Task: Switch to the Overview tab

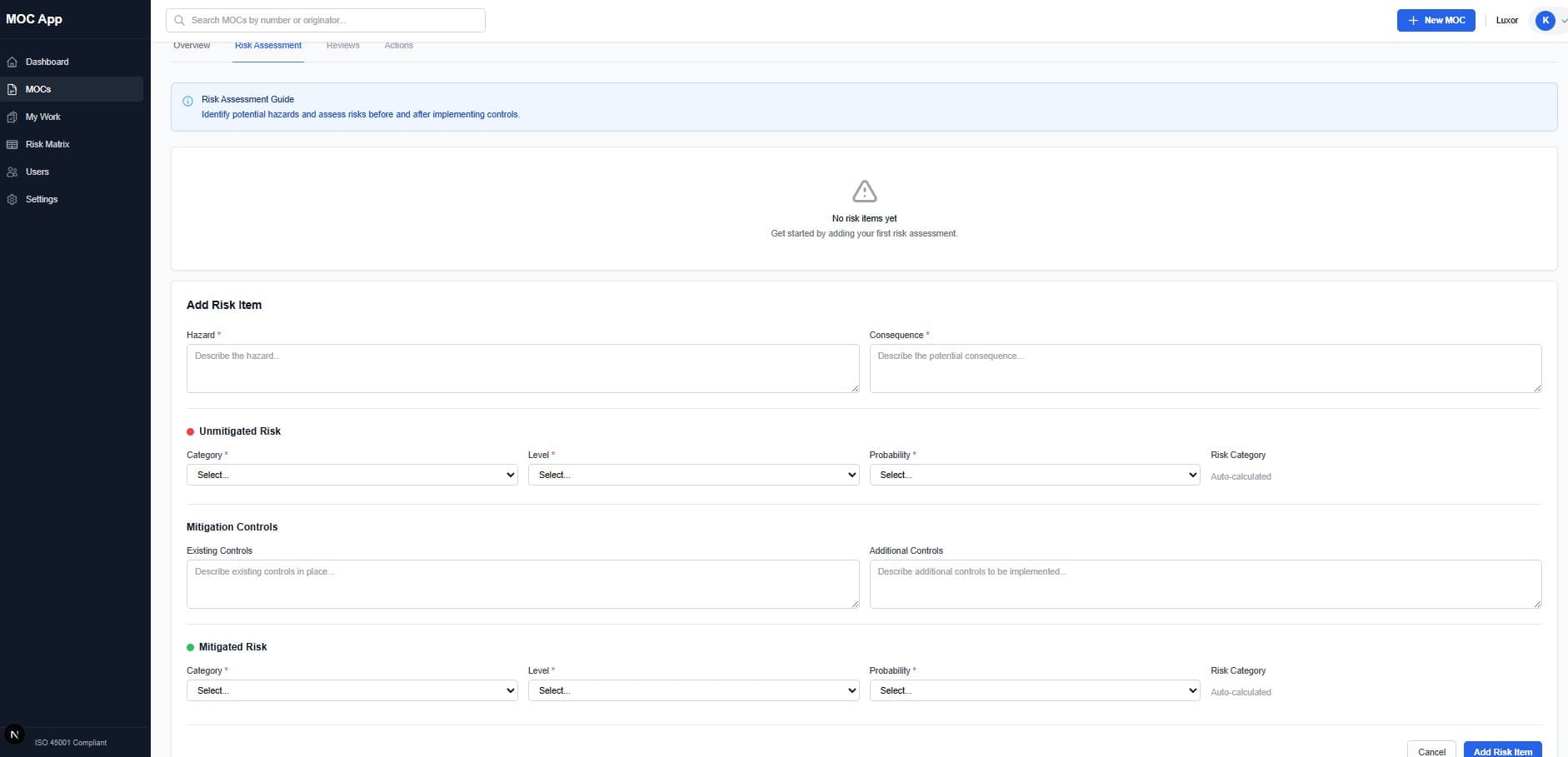Action: [x=192, y=46]
